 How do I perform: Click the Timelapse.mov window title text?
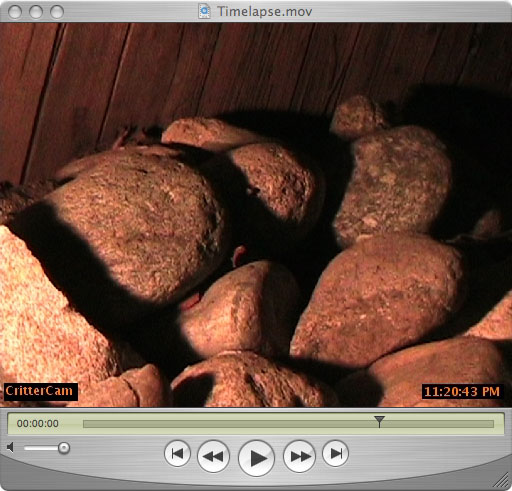point(265,11)
